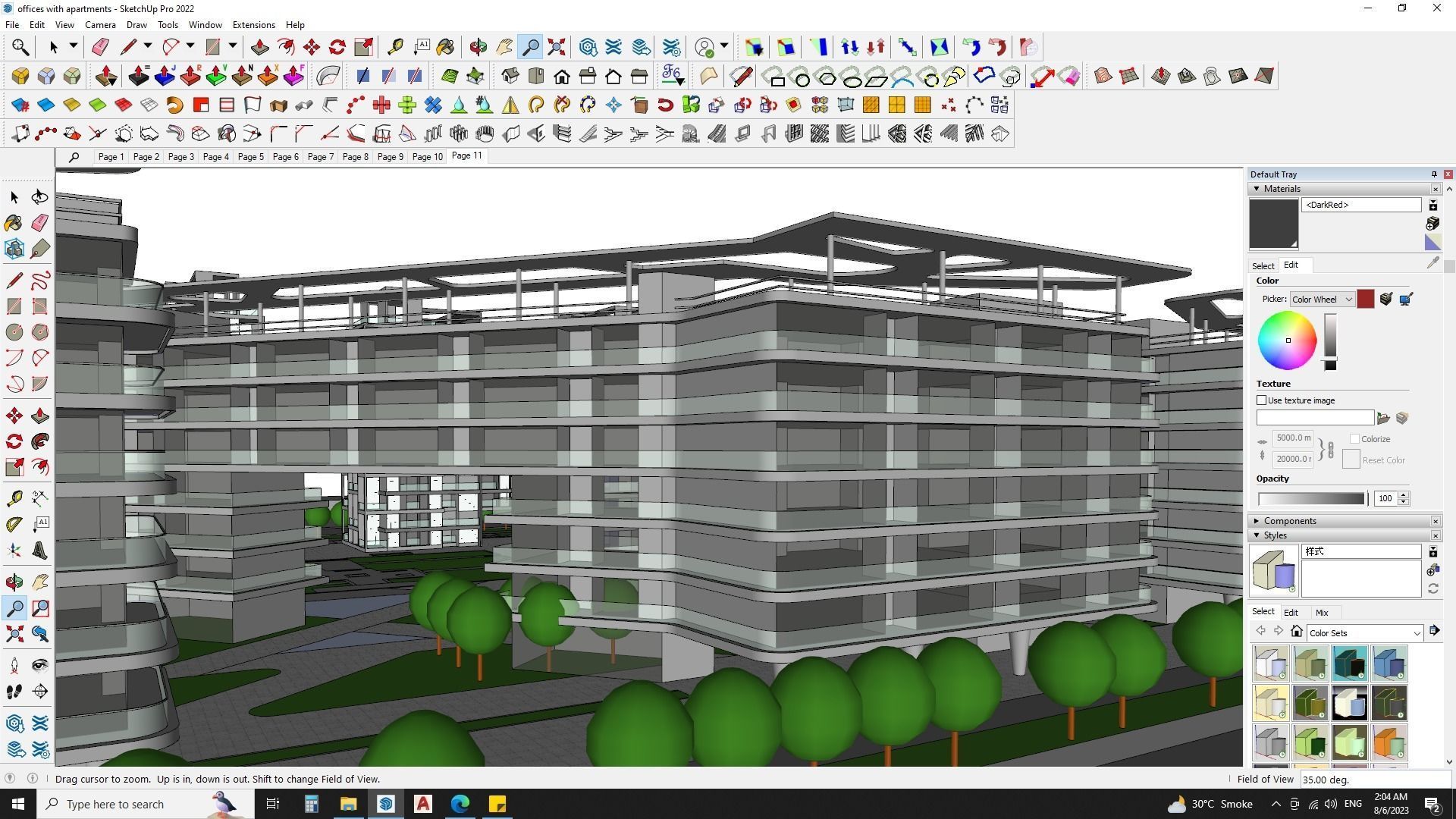Select the Rotate tool in left toolbar
This screenshot has width=1456, height=819.
[x=14, y=441]
